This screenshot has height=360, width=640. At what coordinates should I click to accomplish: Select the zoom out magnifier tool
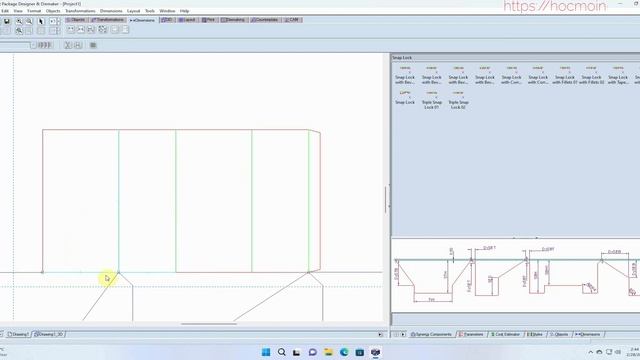click(29, 21)
